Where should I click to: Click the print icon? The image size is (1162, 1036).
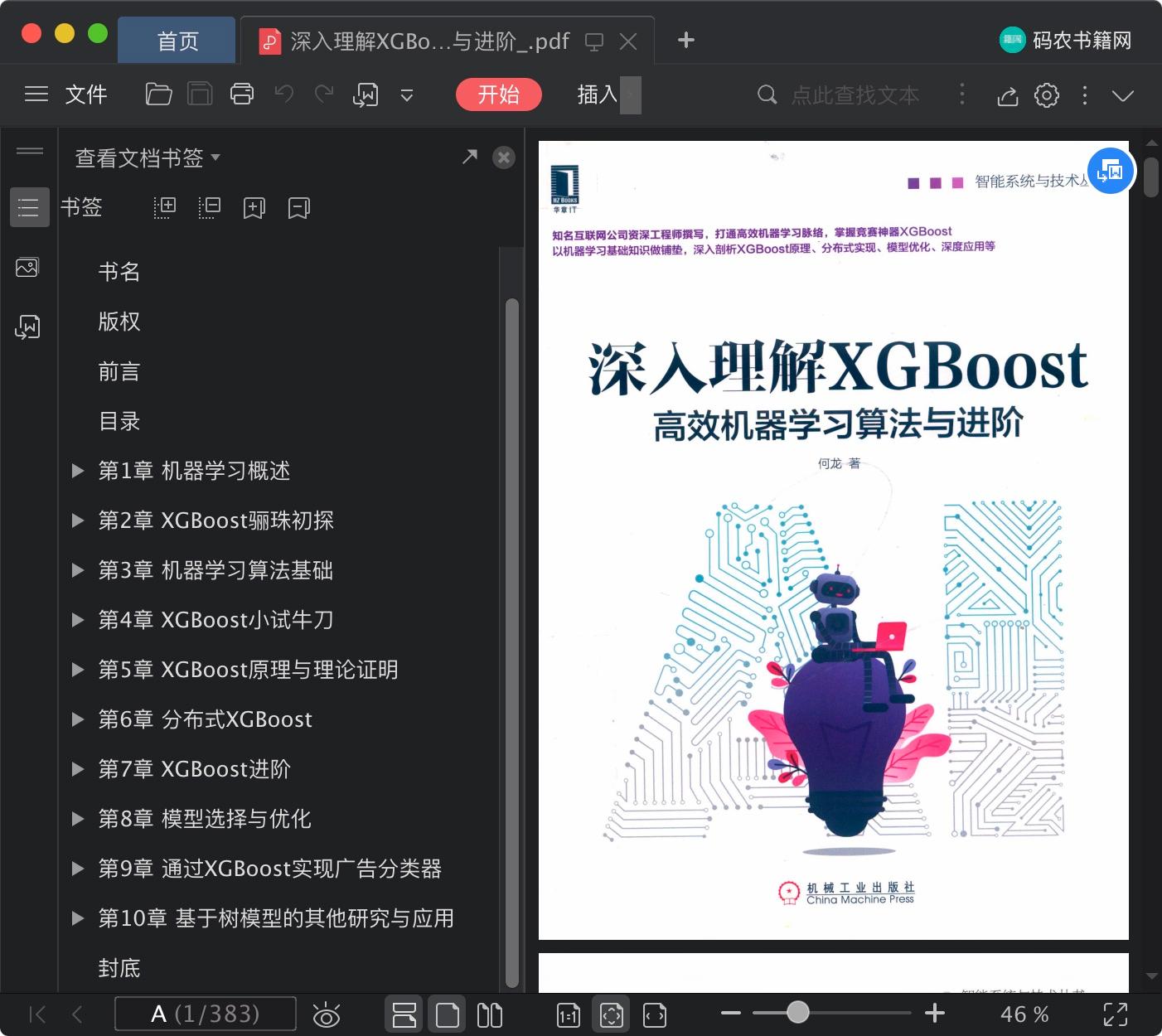(x=242, y=94)
